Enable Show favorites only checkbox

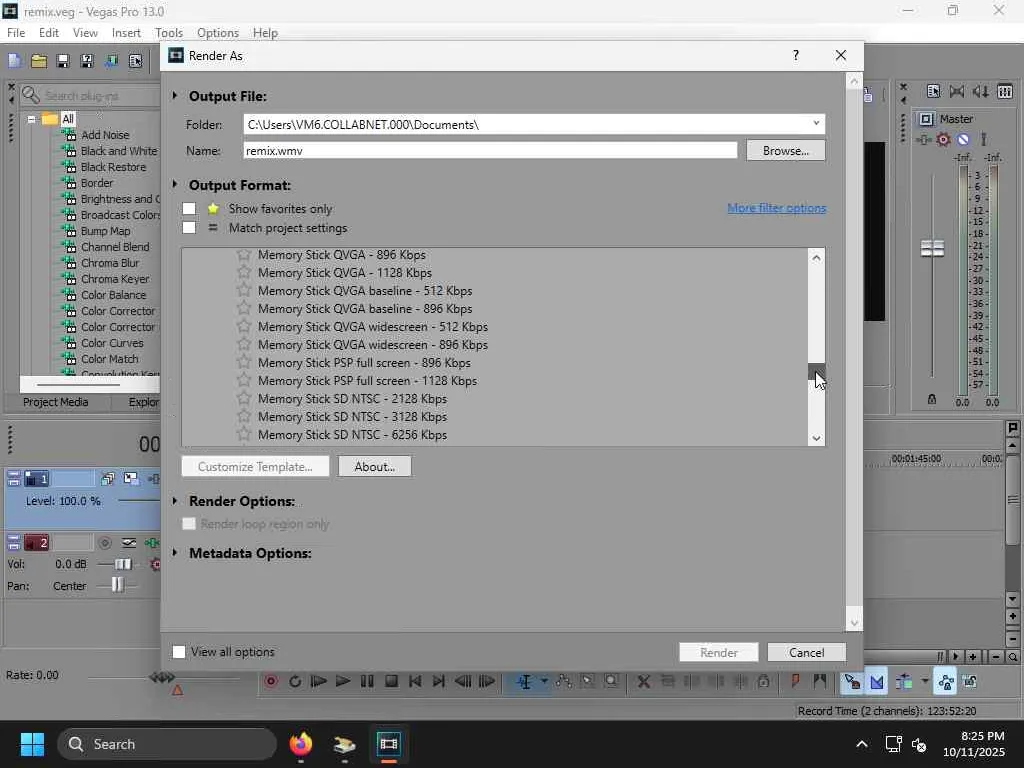tap(189, 209)
